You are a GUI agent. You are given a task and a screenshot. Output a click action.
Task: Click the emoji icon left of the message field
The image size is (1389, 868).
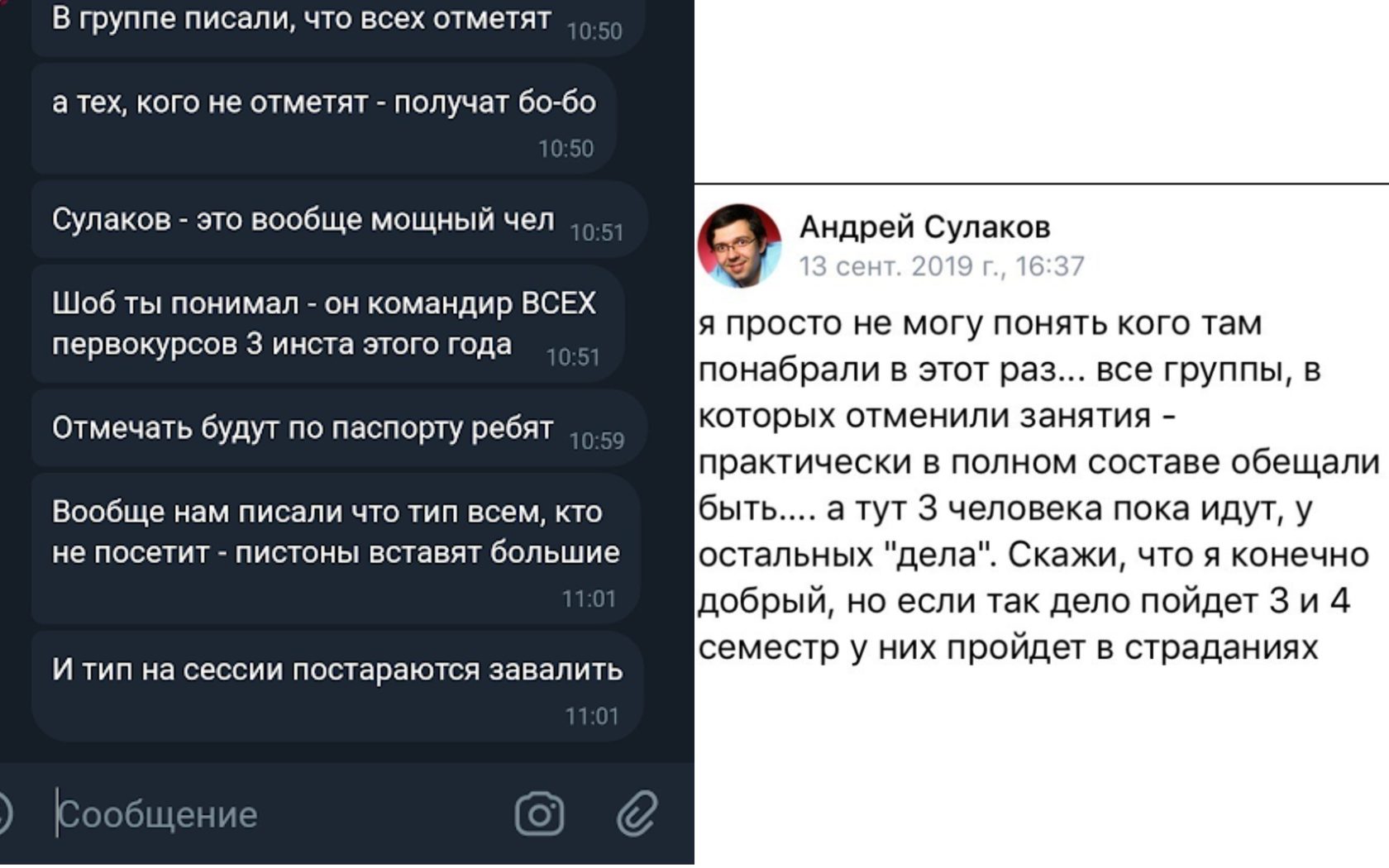pos(3,814)
